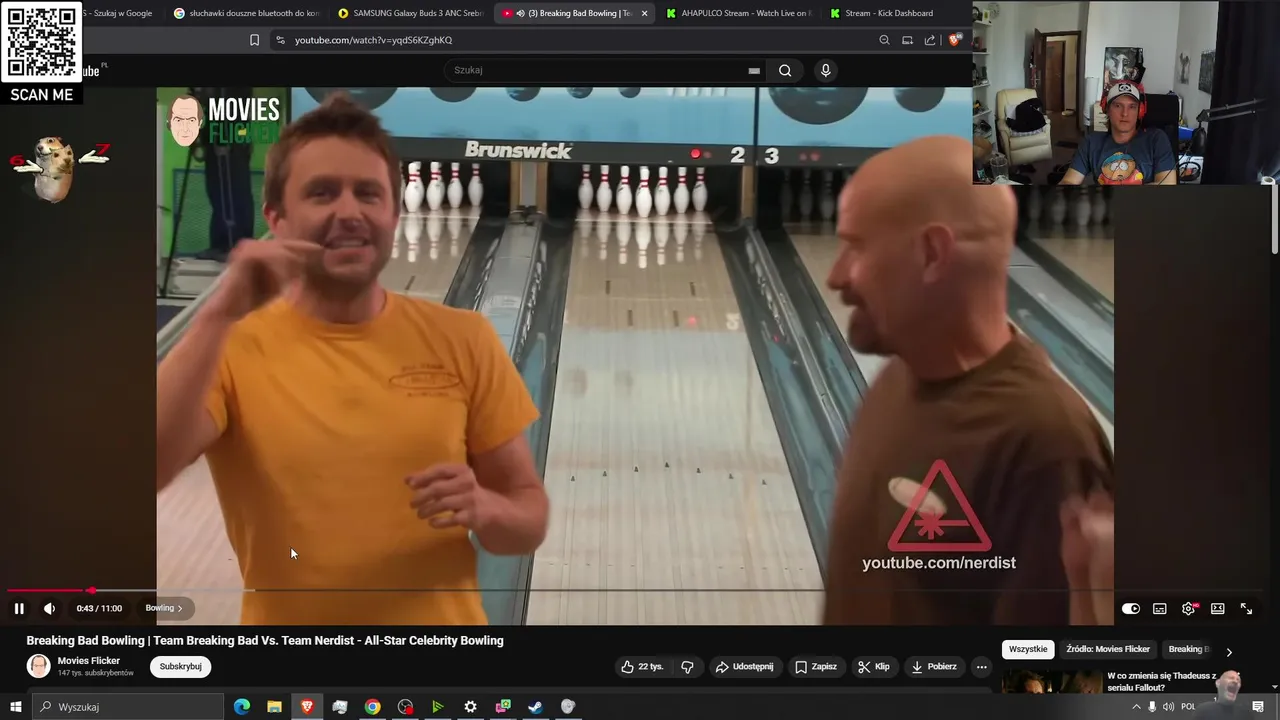Image resolution: width=1280 pixels, height=720 pixels.
Task: Open the Movies Flicker channel link
Action: point(89,661)
